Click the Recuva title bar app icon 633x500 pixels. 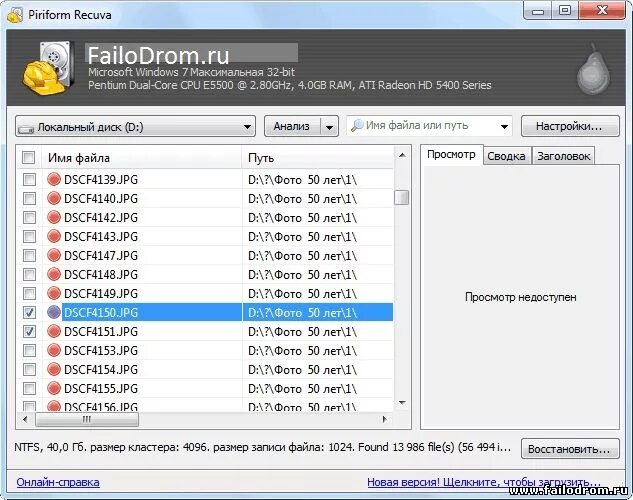15,15
